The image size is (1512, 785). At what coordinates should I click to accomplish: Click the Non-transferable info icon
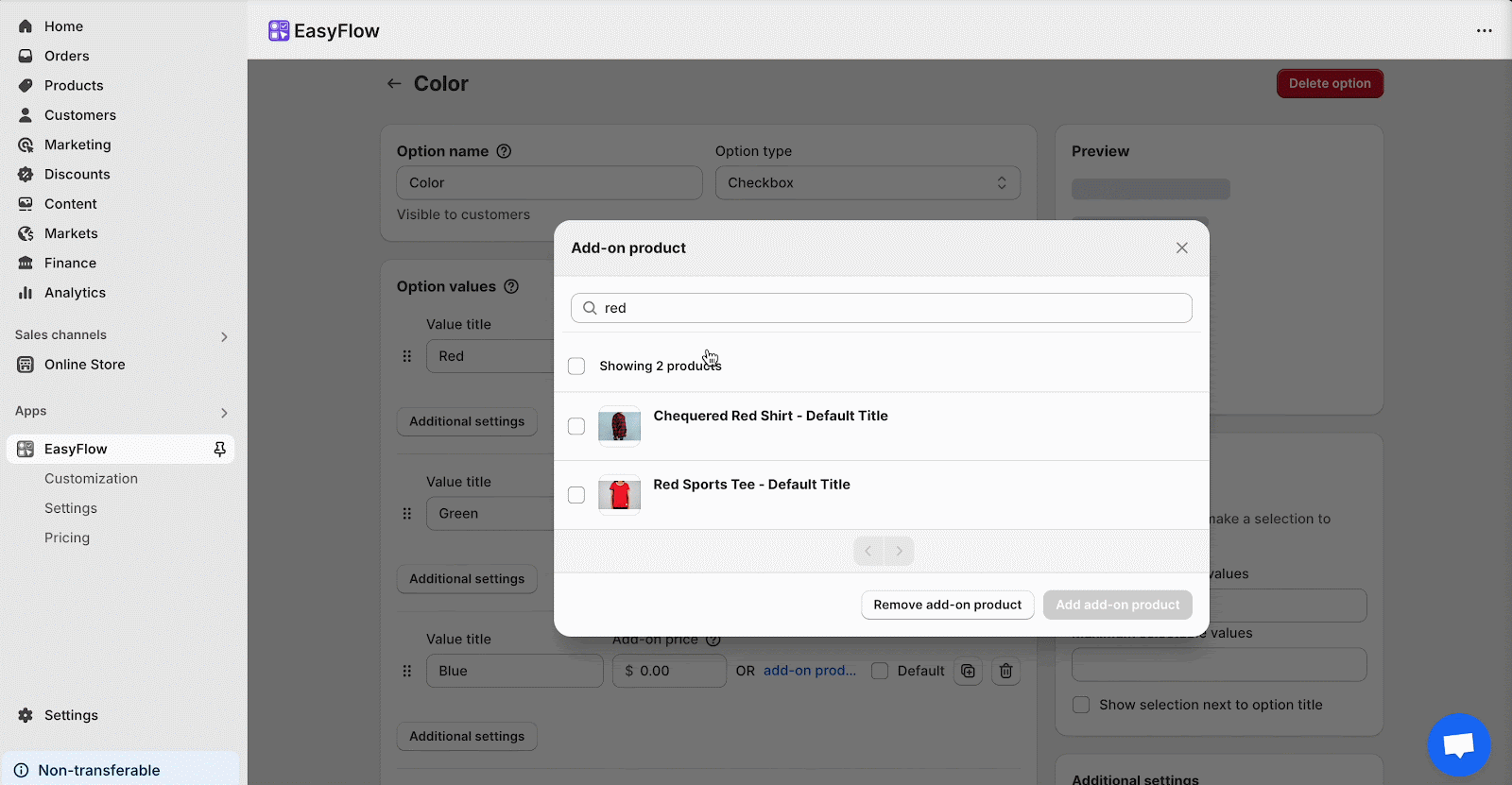21,770
